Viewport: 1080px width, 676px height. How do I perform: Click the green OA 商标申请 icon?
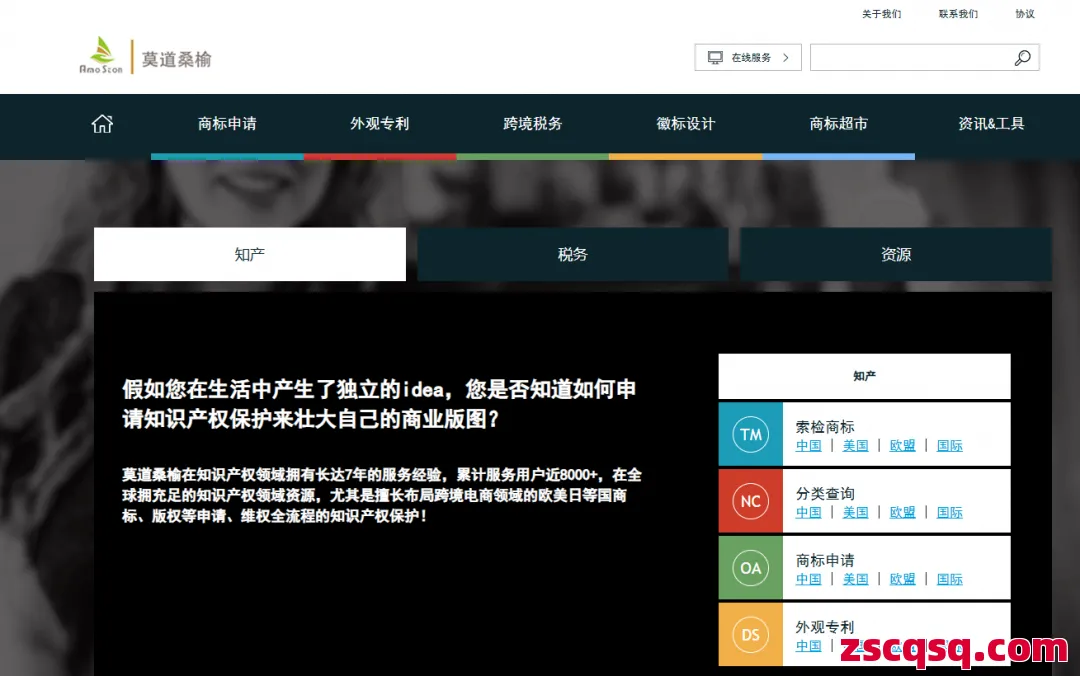point(750,568)
